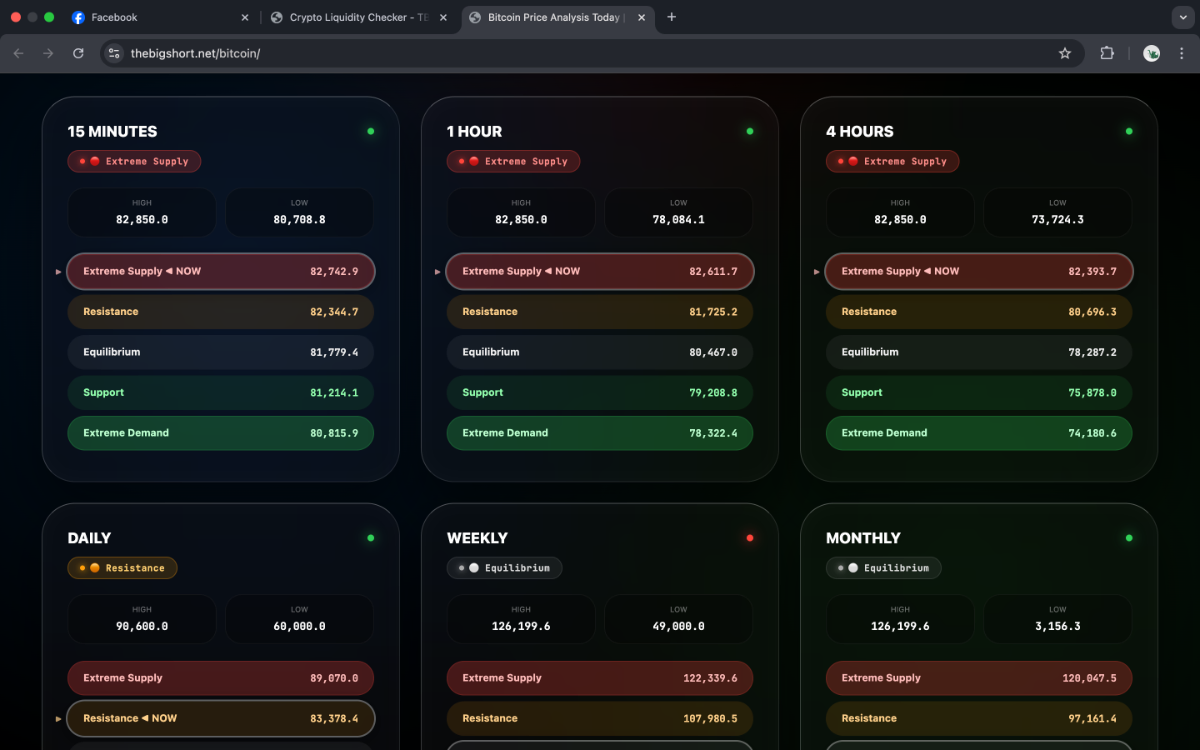Screen dimensions: 1200x750
Task: Expand the tab search dropdown arrow
Action: 1181,17
